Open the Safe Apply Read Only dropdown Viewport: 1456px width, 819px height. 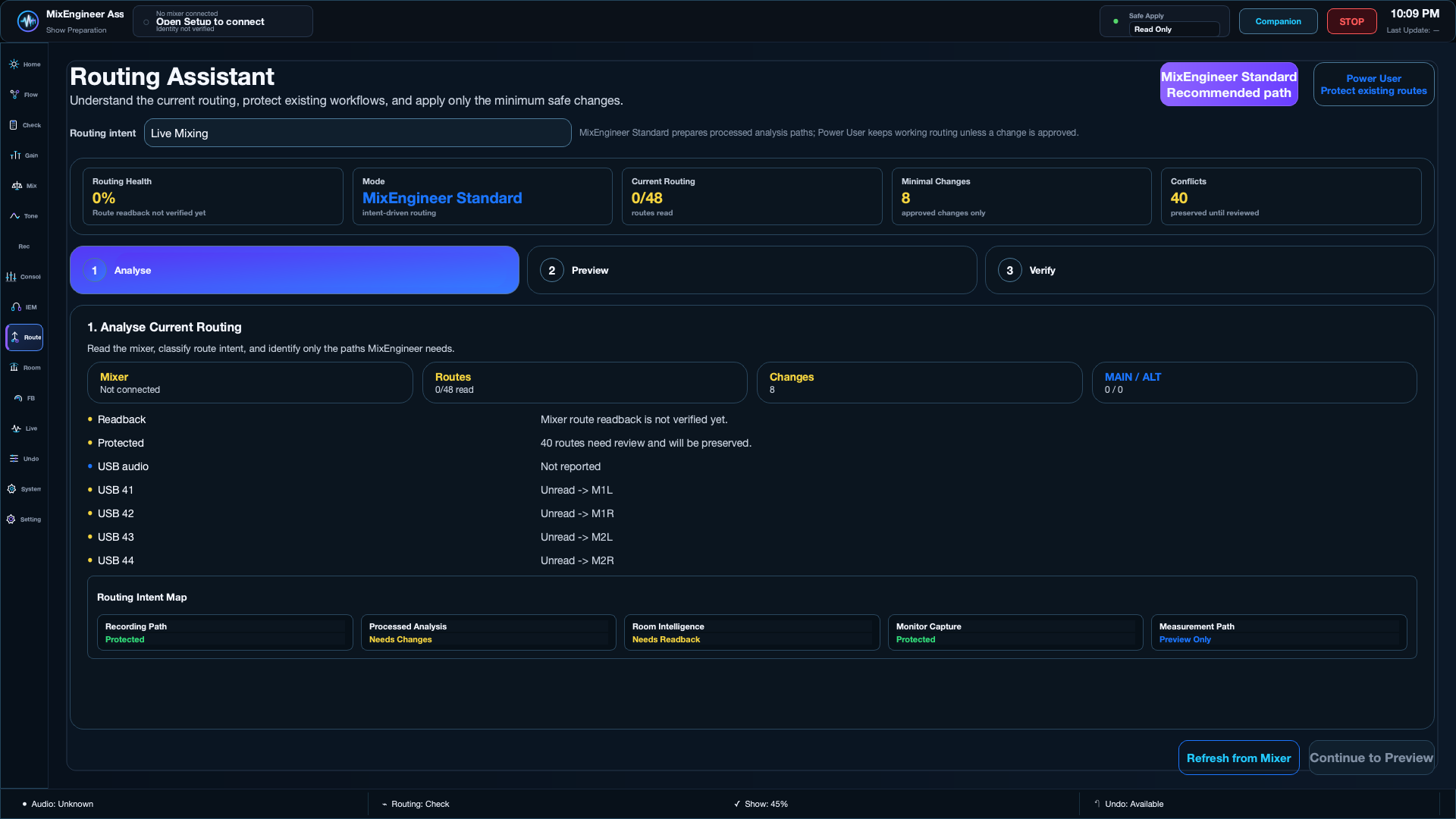(1174, 30)
